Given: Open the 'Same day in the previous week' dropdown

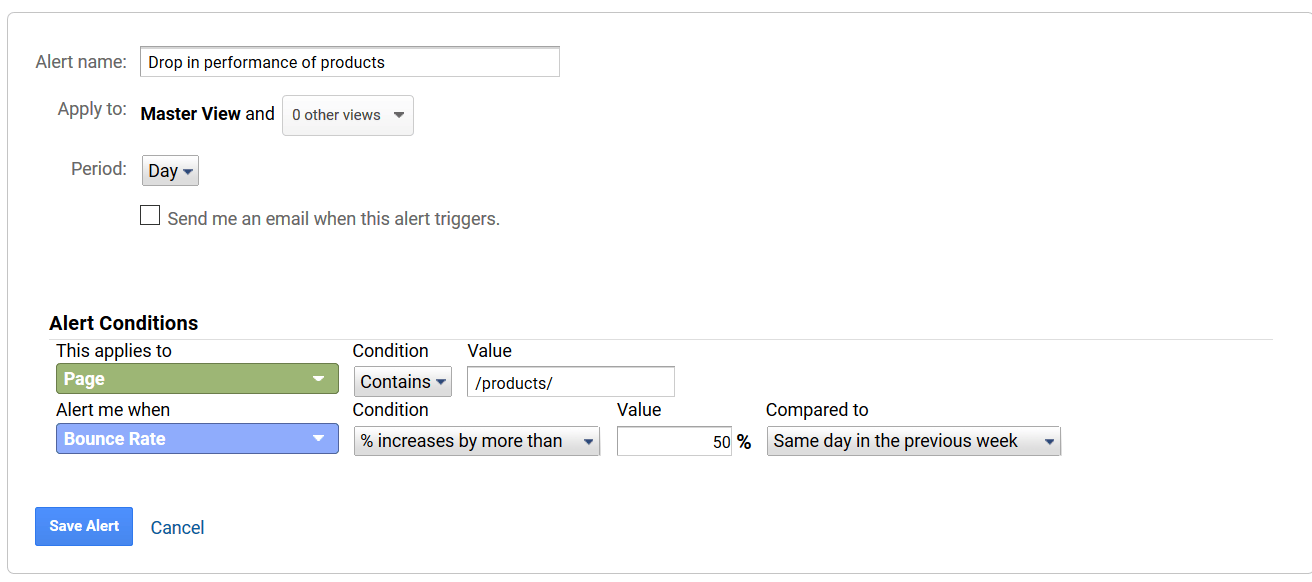Looking at the screenshot, I should (x=912, y=440).
